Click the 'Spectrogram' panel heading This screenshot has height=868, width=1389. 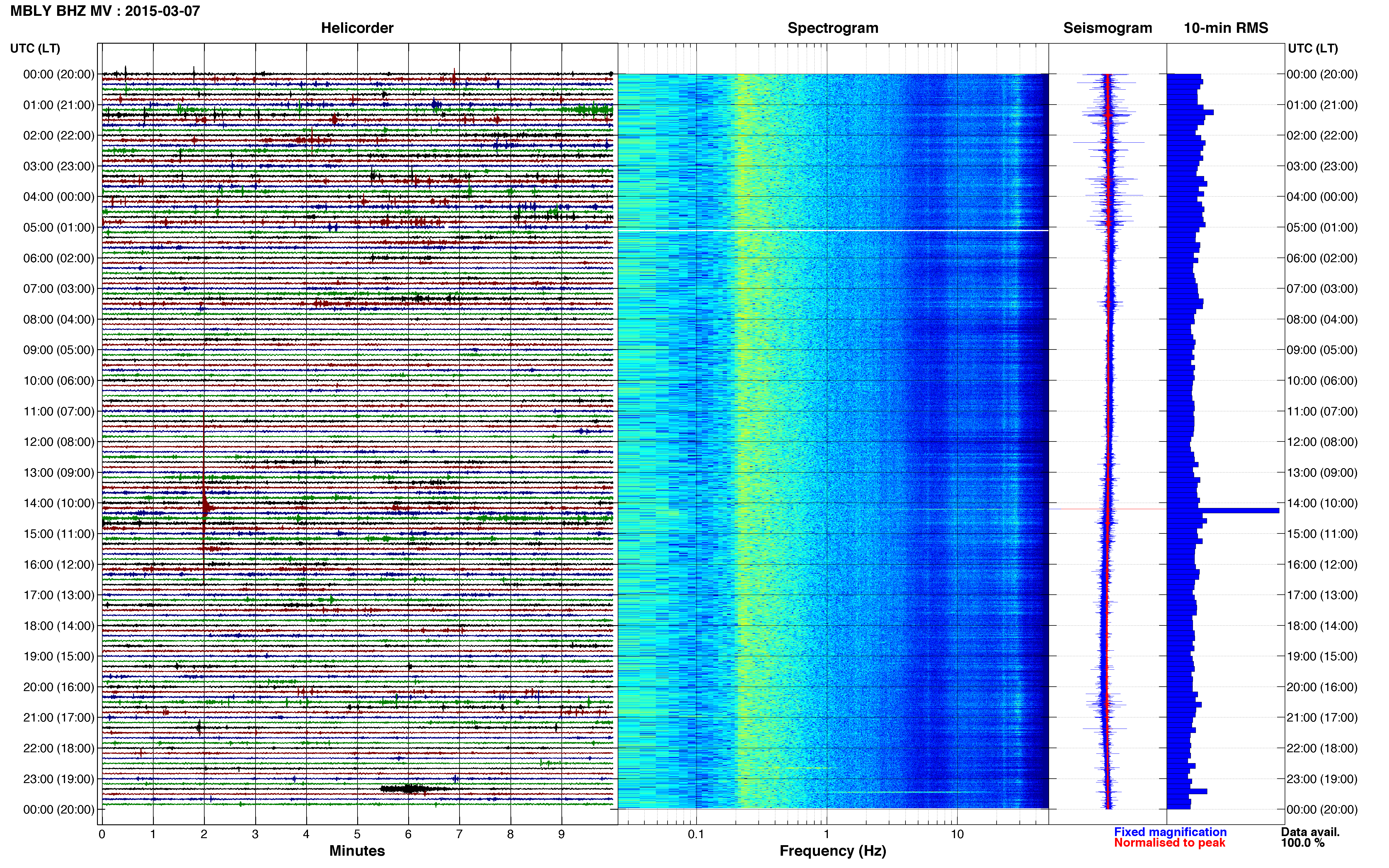[x=833, y=28]
